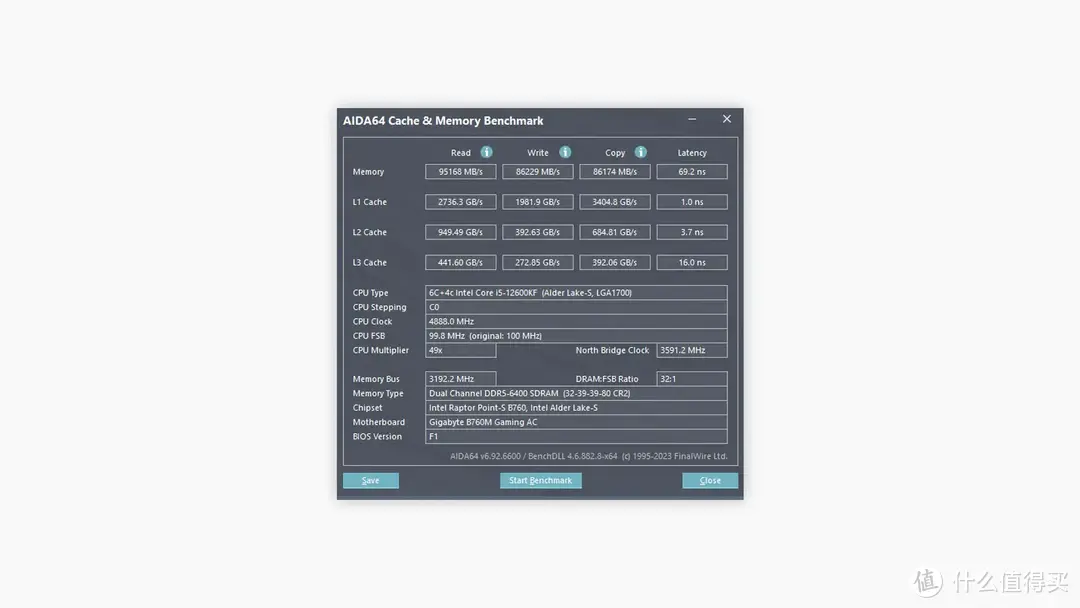Select the DRAM:FSB Ratio field 32:1
This screenshot has width=1080, height=608.
[691, 379]
